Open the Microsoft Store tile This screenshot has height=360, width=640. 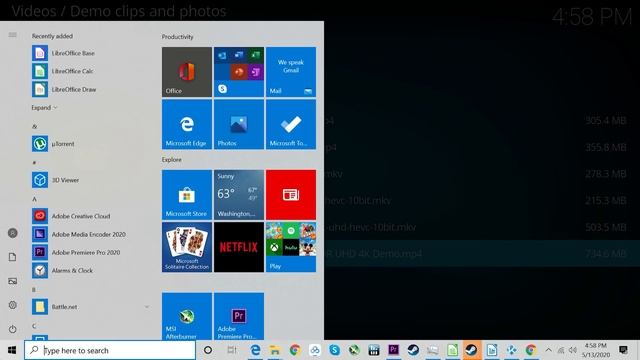click(x=187, y=195)
